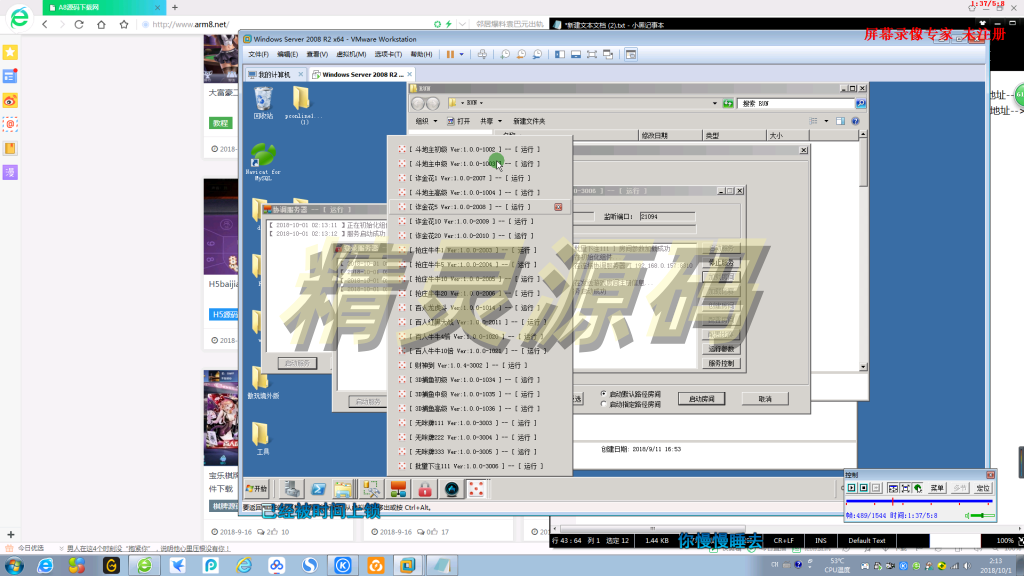This screenshot has width=1024, height=576.
Task: Toggle VMware library sidebar view icon
Action: 560,55
